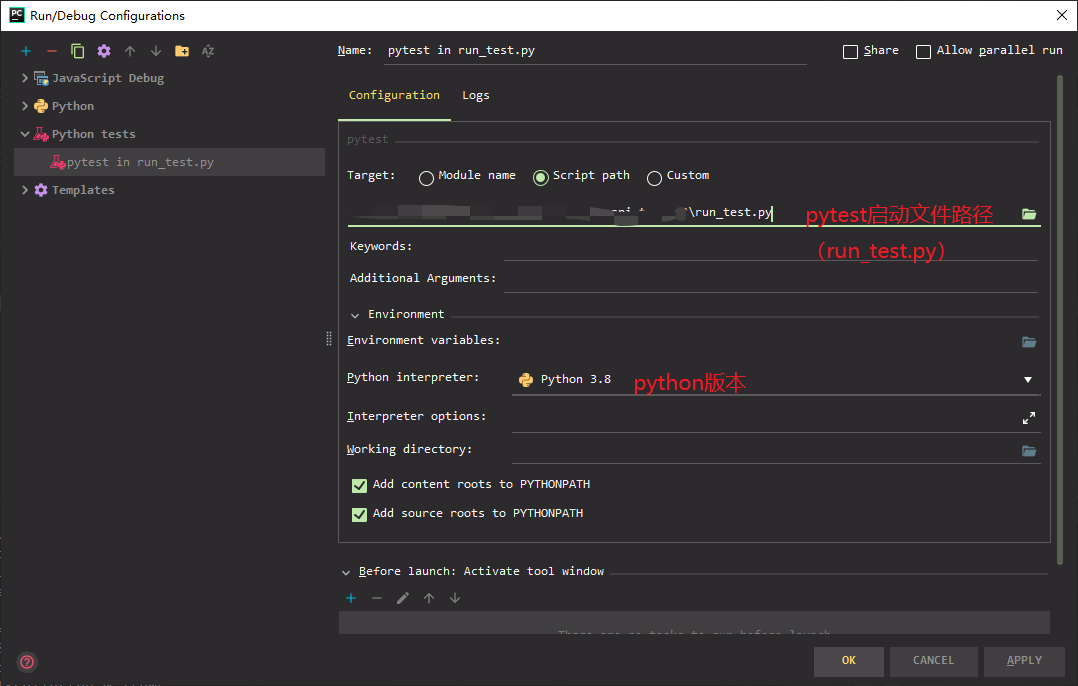The height and width of the screenshot is (686, 1078).
Task: Enable Allow parallel run
Action: (x=922, y=51)
